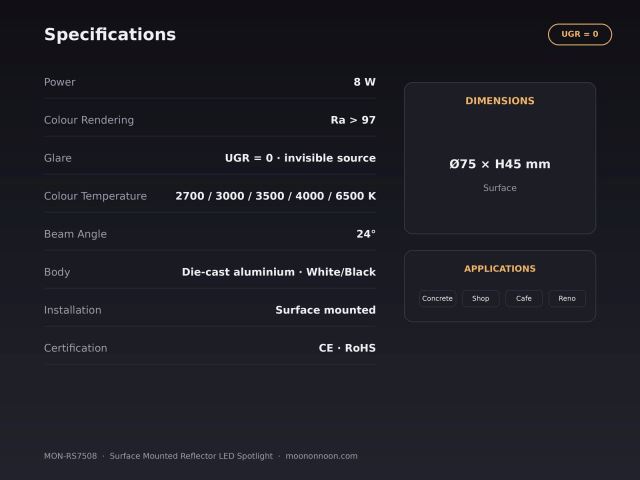Click the Cafe application tag
Image resolution: width=640 pixels, height=480 pixels.
(x=524, y=298)
